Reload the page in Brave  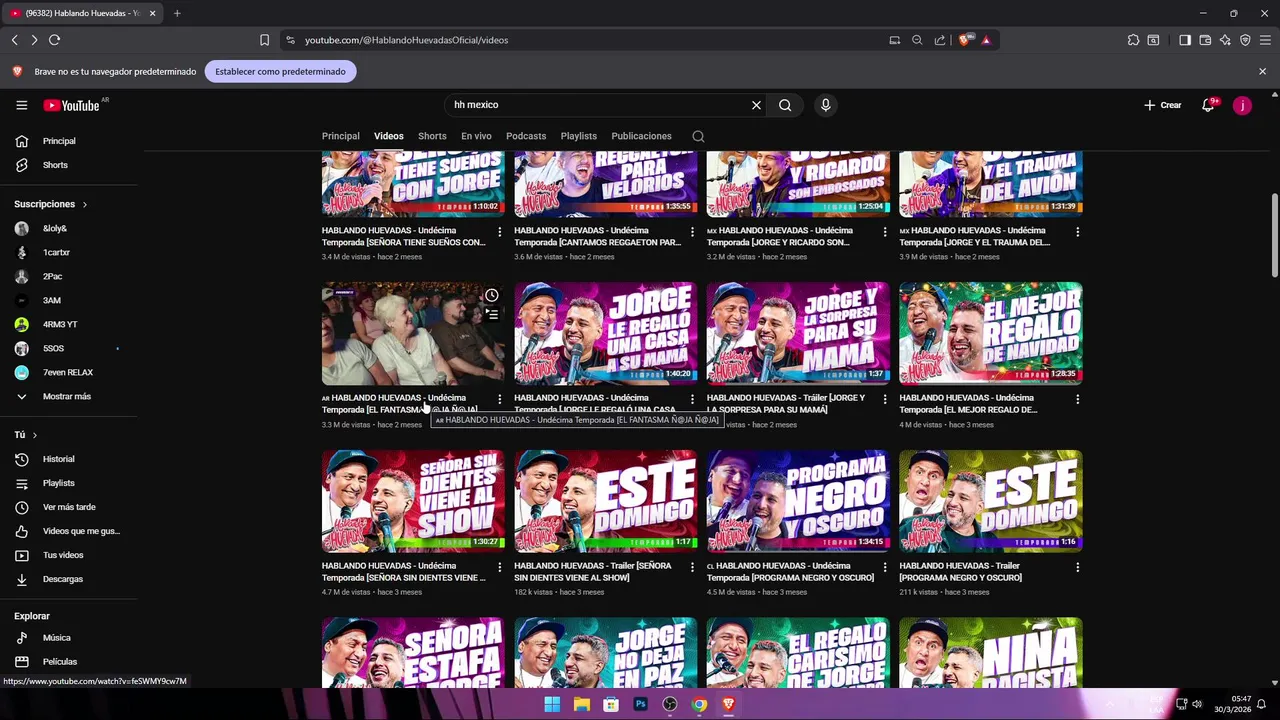coord(54,40)
